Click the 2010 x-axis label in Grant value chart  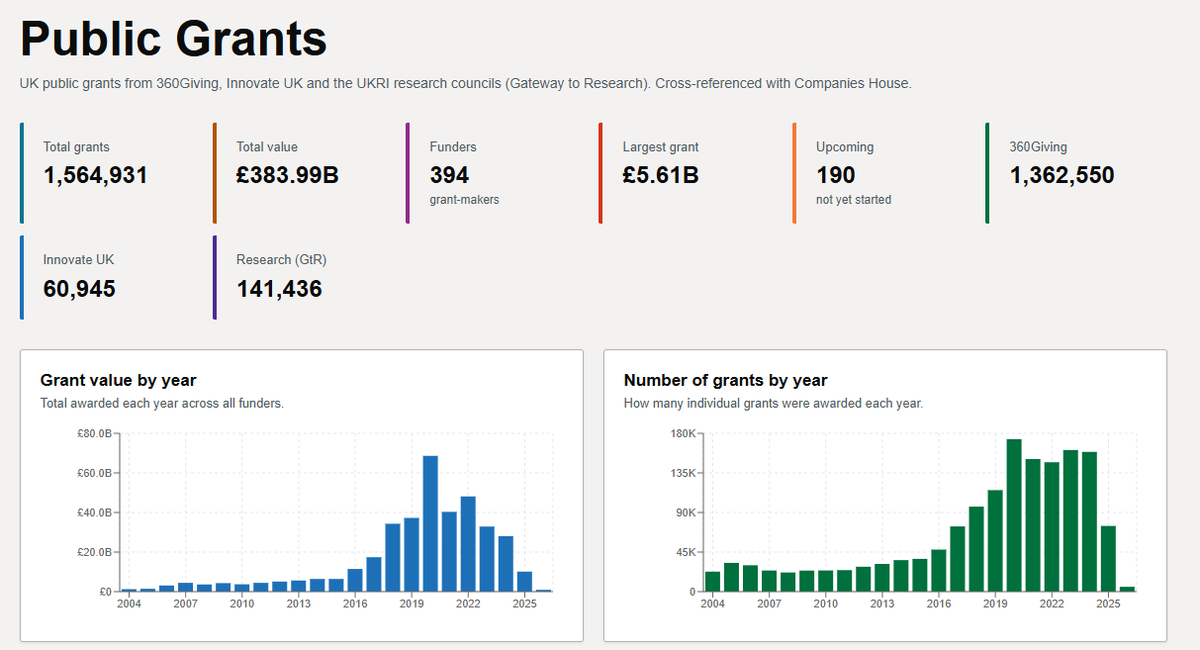(242, 604)
